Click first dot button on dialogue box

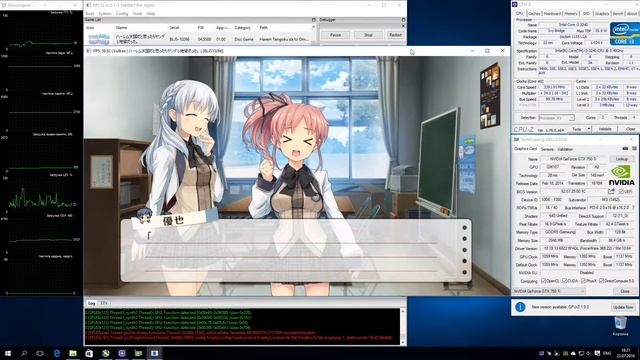tap(464, 228)
